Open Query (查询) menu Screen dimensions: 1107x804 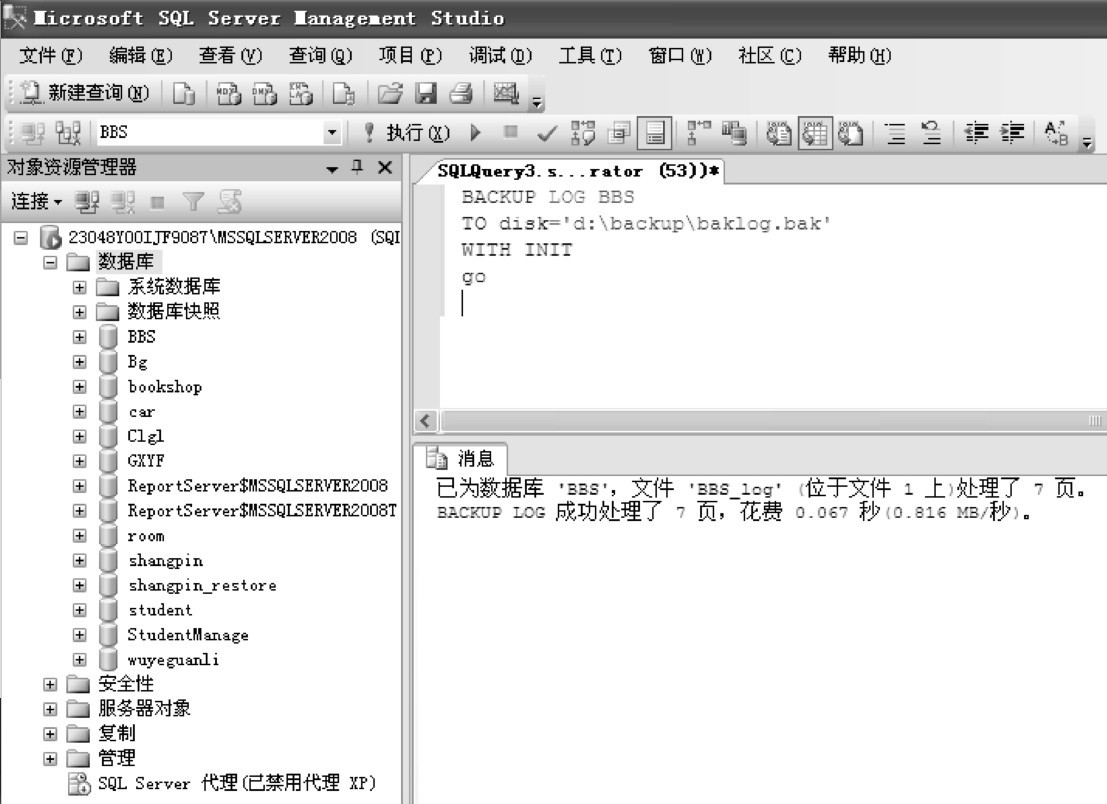[320, 55]
